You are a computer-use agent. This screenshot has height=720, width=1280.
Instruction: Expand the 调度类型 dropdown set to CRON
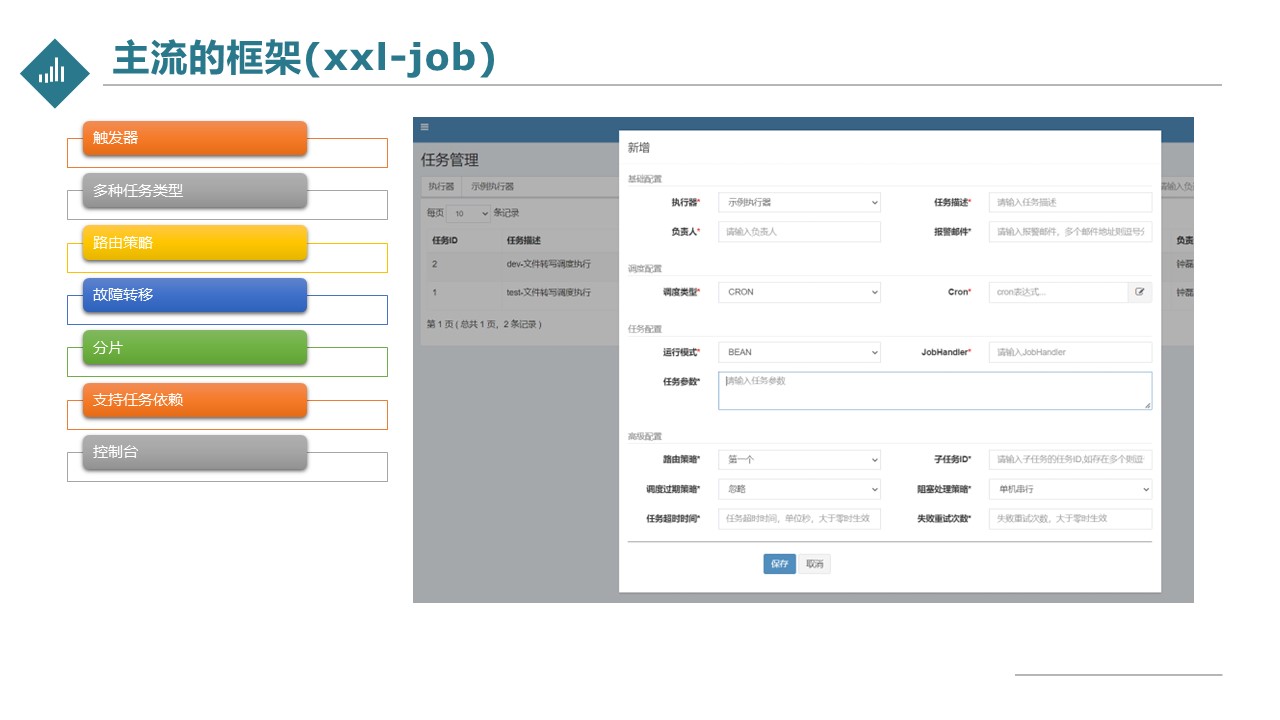point(799,292)
